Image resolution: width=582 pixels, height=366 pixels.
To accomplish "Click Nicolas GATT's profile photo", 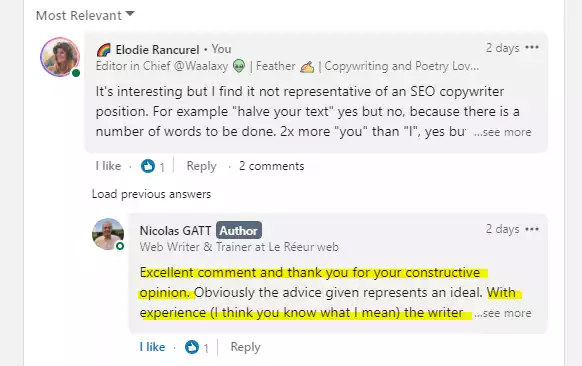I will tap(108, 234).
